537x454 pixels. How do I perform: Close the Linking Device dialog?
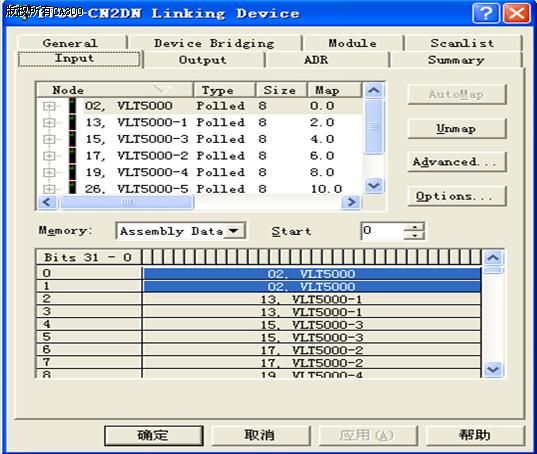516,13
